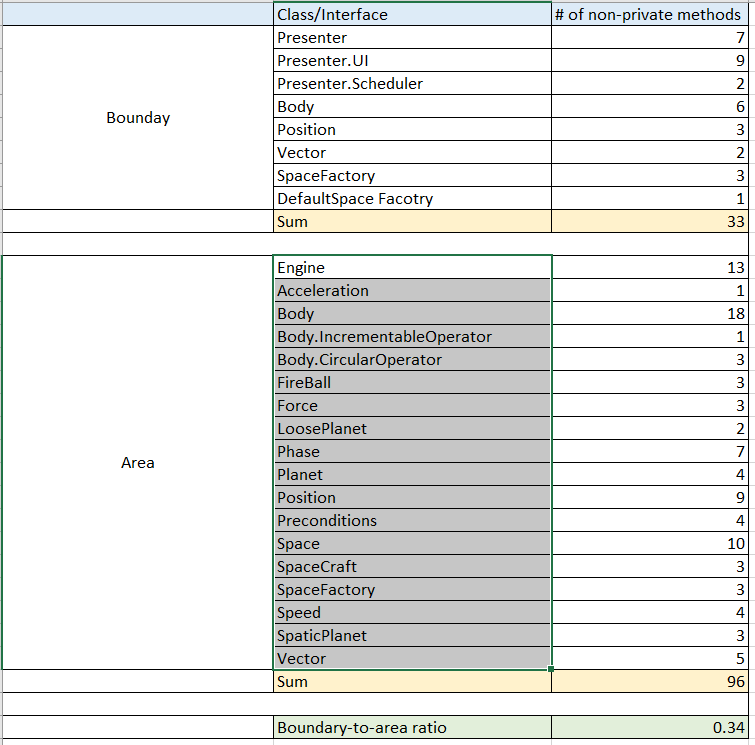Viewport: 755px width, 745px height.
Task: Click the Presenter cell
Action: 412,38
